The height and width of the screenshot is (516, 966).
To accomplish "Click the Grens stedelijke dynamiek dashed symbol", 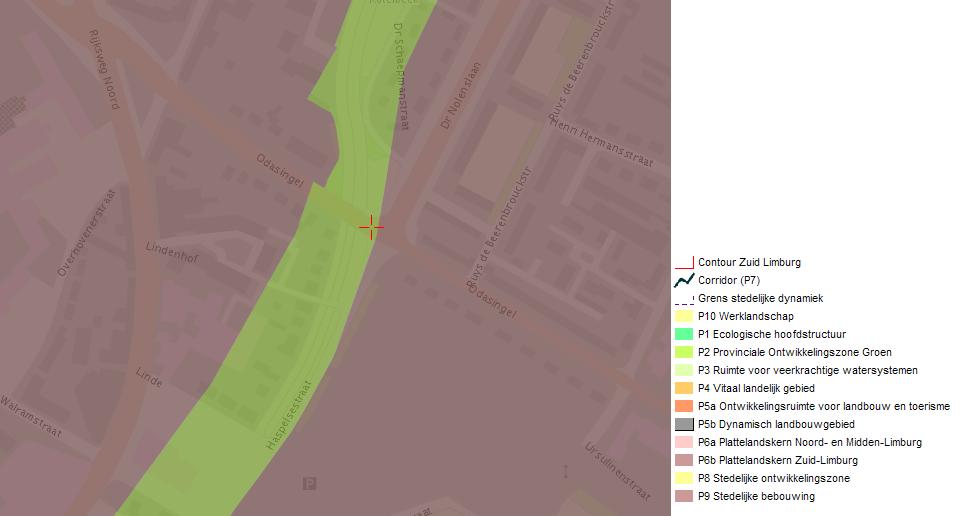I will point(684,299).
